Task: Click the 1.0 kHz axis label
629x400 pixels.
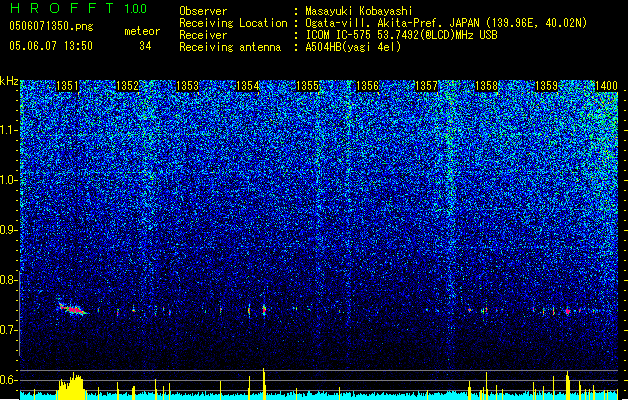Action: click(x=9, y=180)
